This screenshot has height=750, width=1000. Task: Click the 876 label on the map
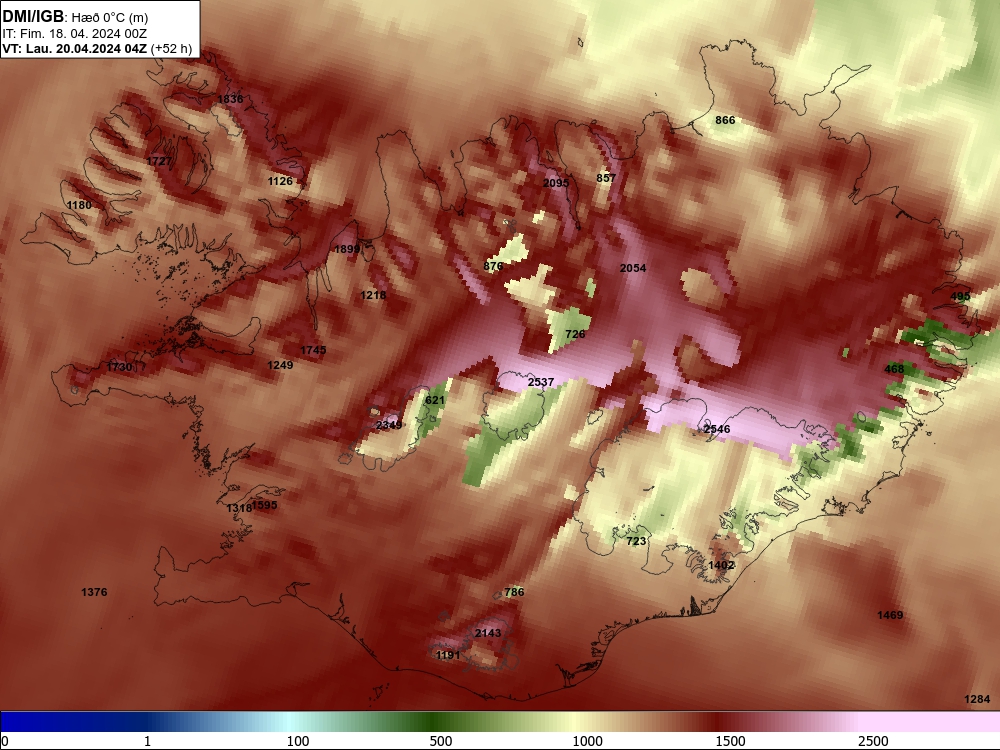[494, 266]
